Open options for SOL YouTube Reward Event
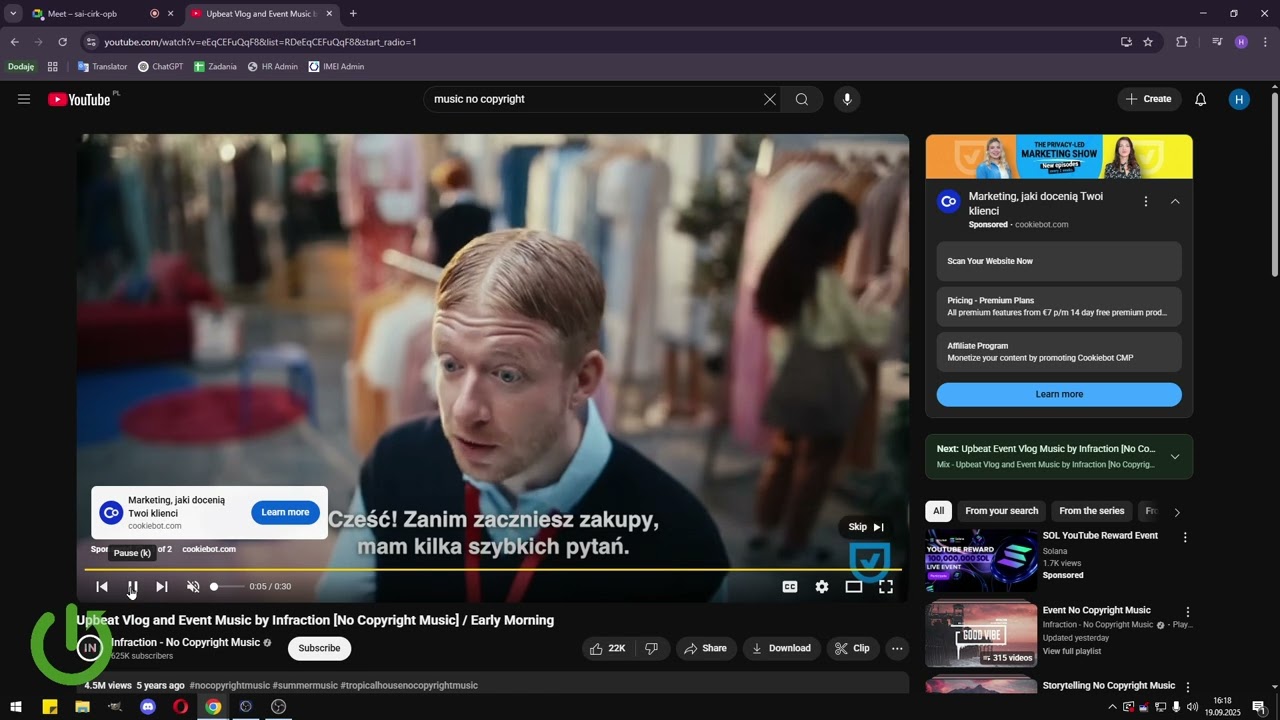 click(1186, 537)
